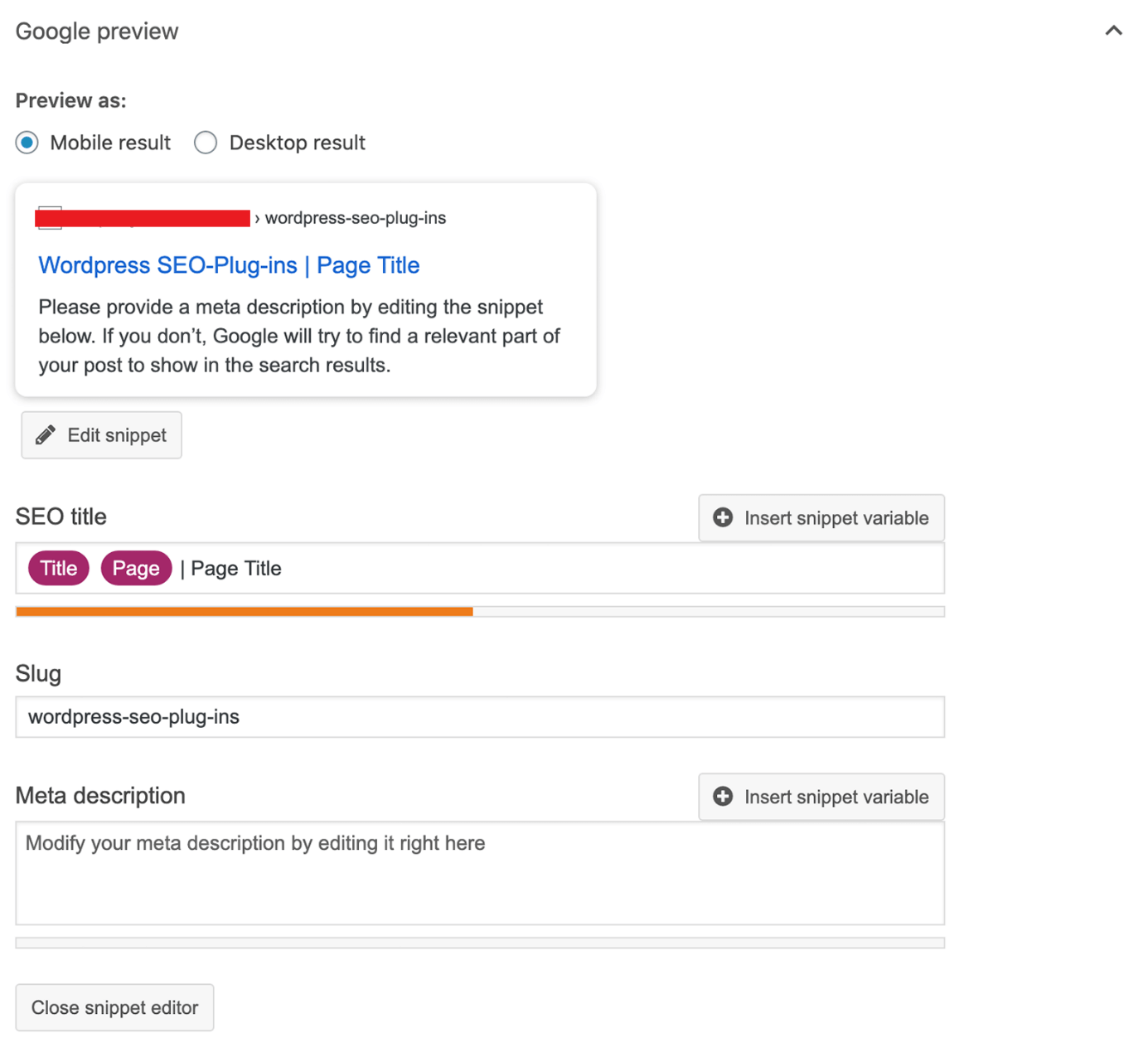1148x1062 pixels.
Task: Click the meta description length bar
Action: pyautogui.click(x=480, y=943)
